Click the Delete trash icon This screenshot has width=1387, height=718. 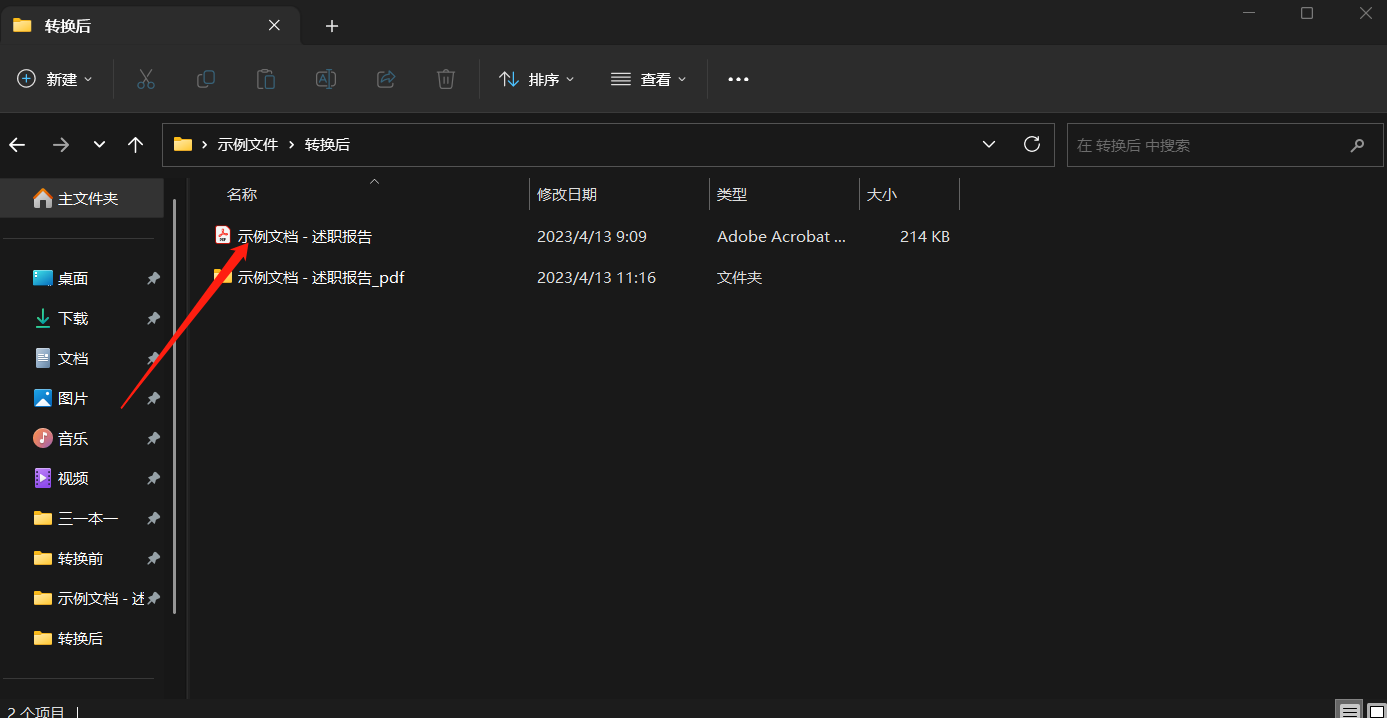click(x=446, y=79)
